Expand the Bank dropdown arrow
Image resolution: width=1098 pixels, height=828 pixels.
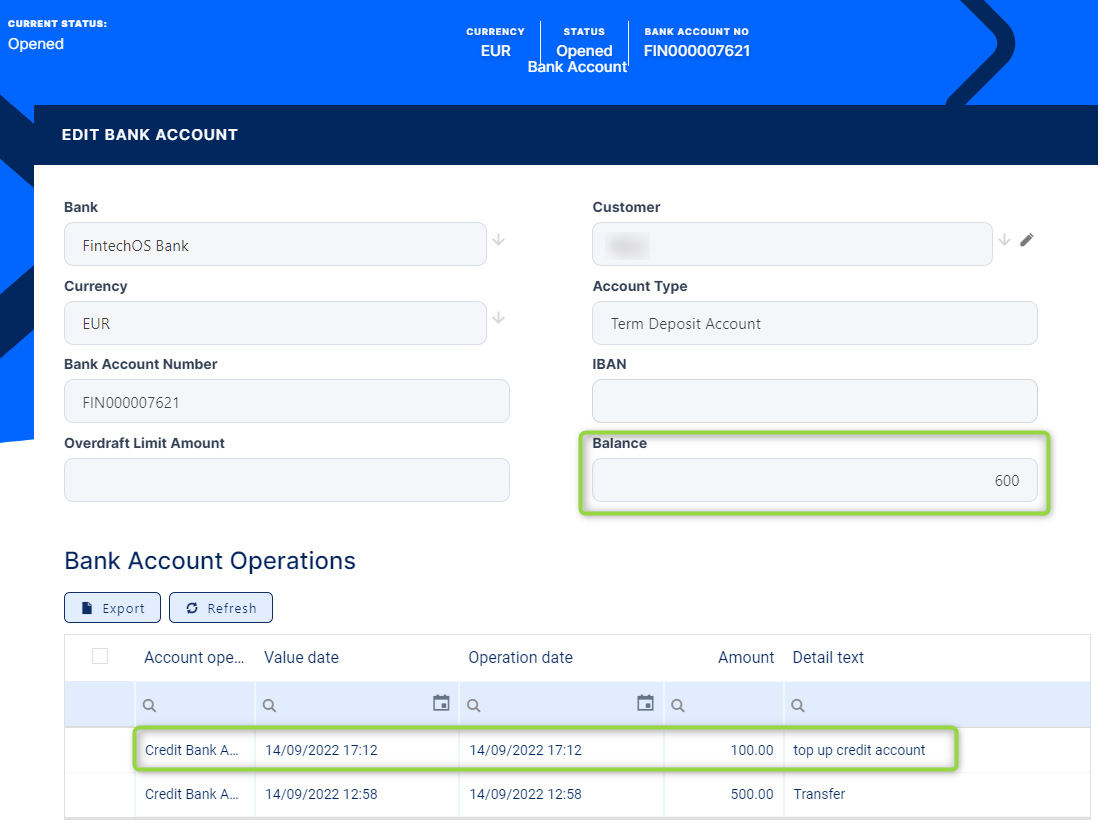pos(499,240)
